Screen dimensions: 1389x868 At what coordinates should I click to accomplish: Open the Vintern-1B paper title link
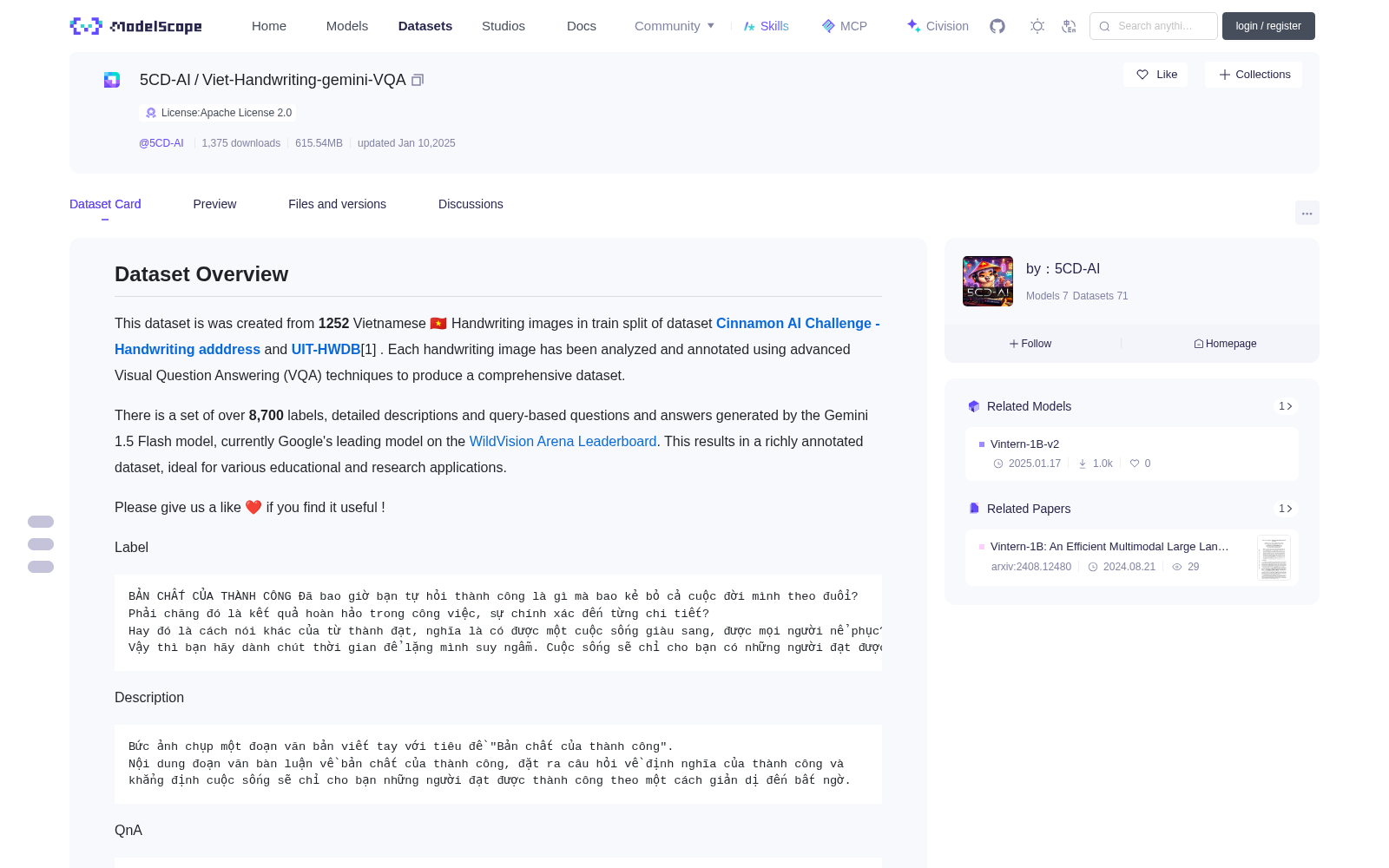[x=1109, y=547]
